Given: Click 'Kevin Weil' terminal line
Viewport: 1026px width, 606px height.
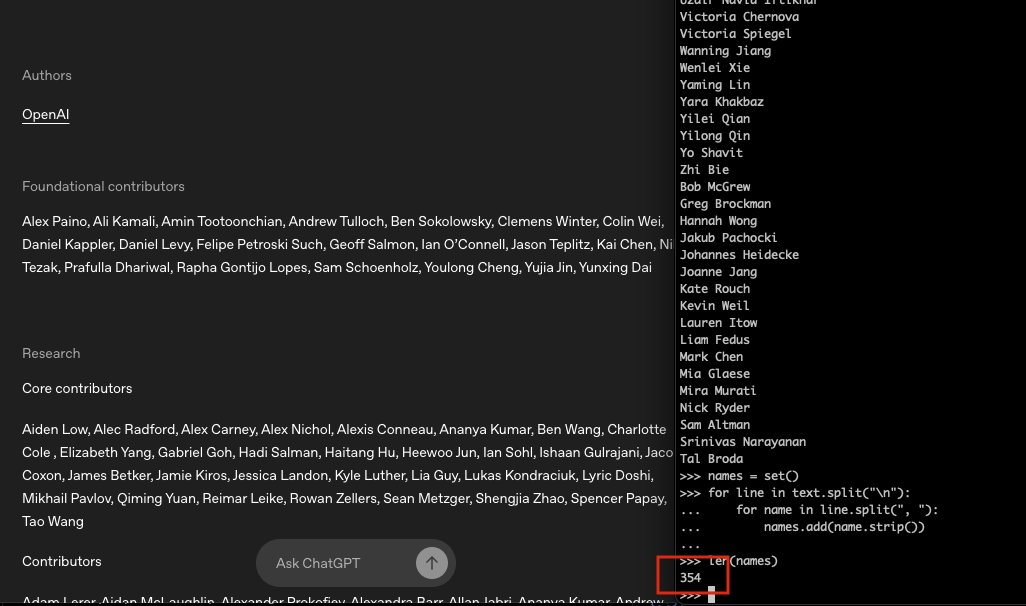Looking at the screenshot, I should coord(715,306).
